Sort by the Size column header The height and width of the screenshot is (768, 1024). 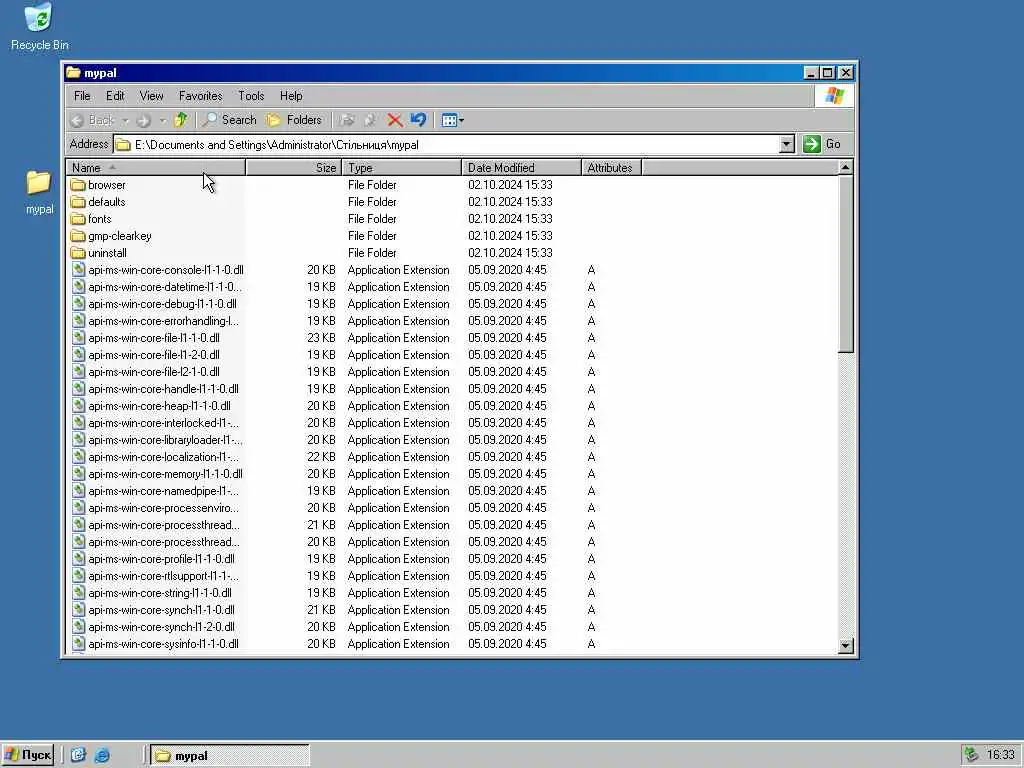point(294,168)
